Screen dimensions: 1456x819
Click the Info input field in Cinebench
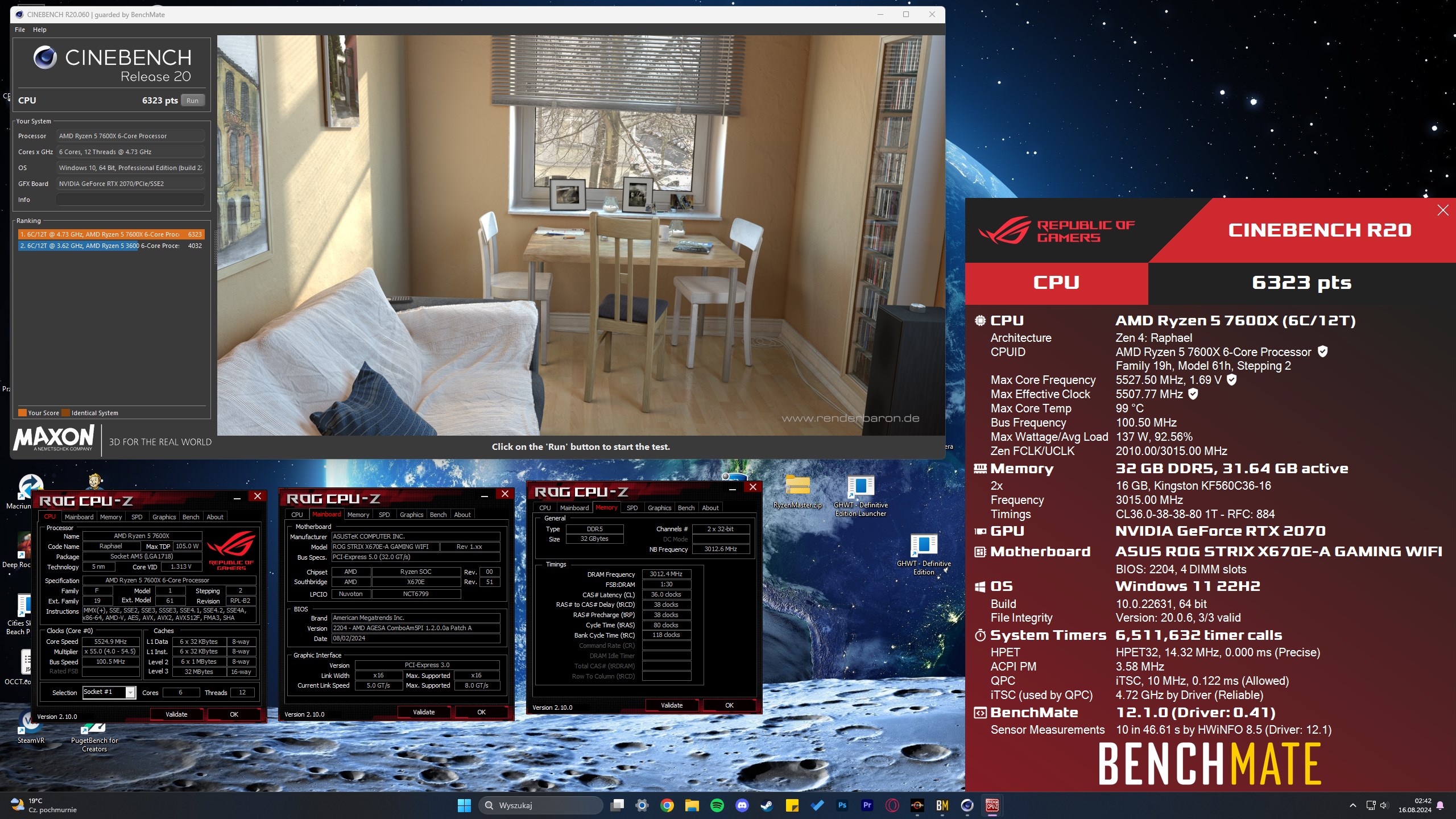click(x=130, y=200)
